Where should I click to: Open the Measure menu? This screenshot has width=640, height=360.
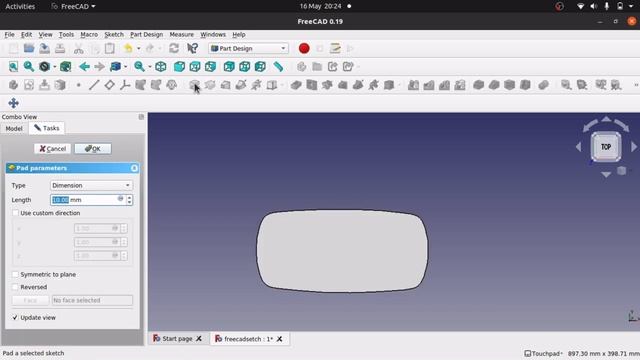tap(182, 35)
